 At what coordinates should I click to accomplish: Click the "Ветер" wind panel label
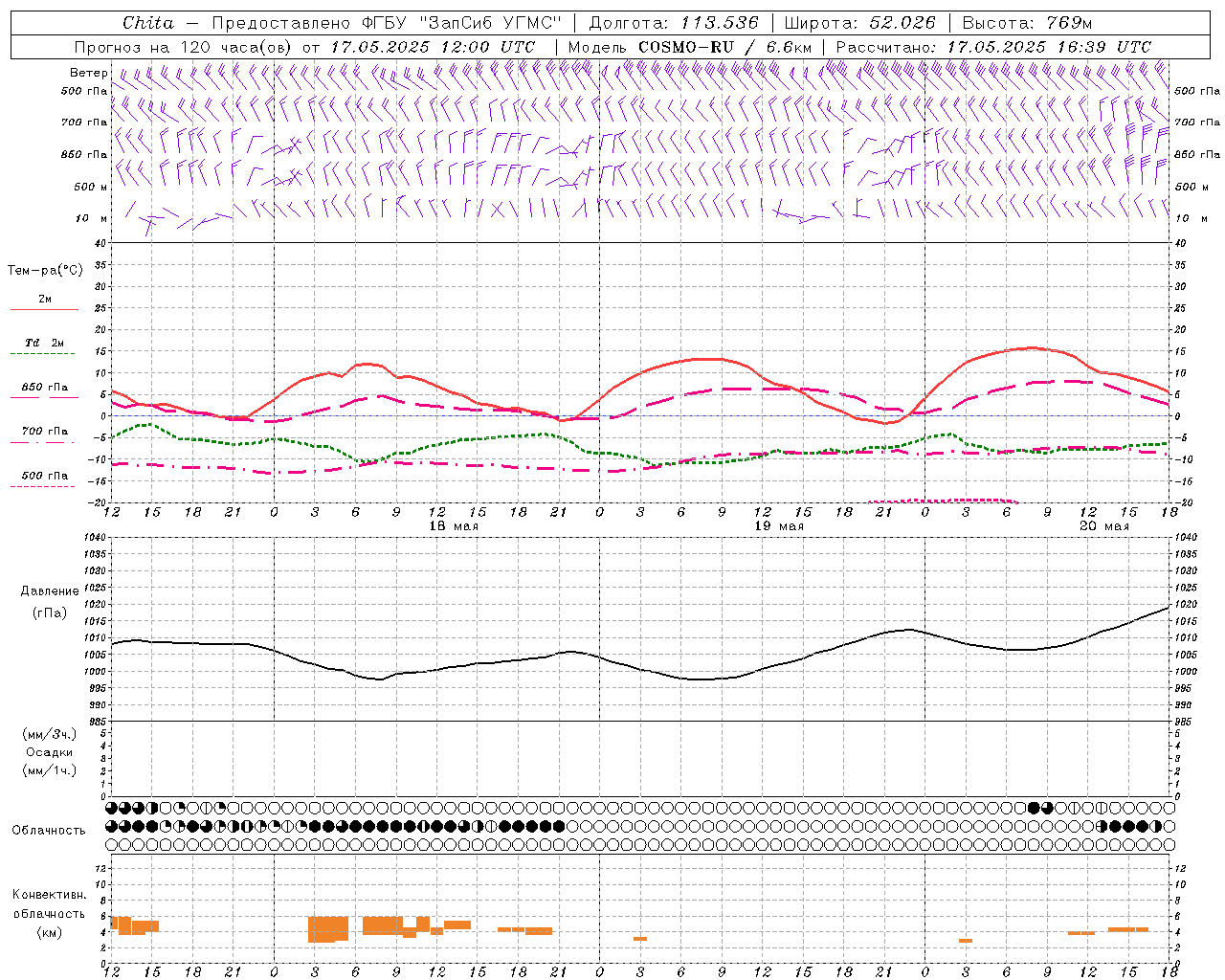89,73
